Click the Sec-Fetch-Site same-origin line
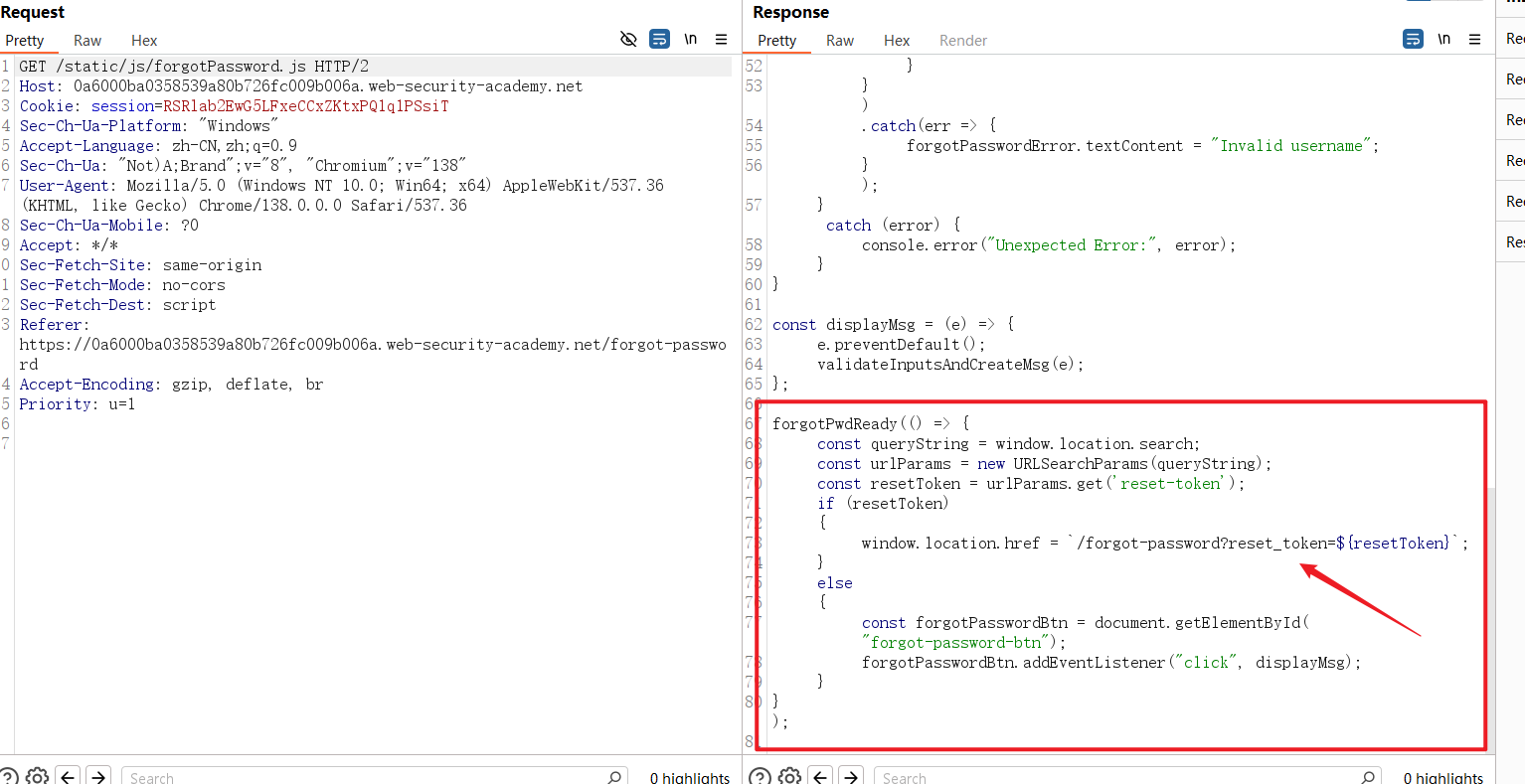The width and height of the screenshot is (1525, 784). point(140,265)
